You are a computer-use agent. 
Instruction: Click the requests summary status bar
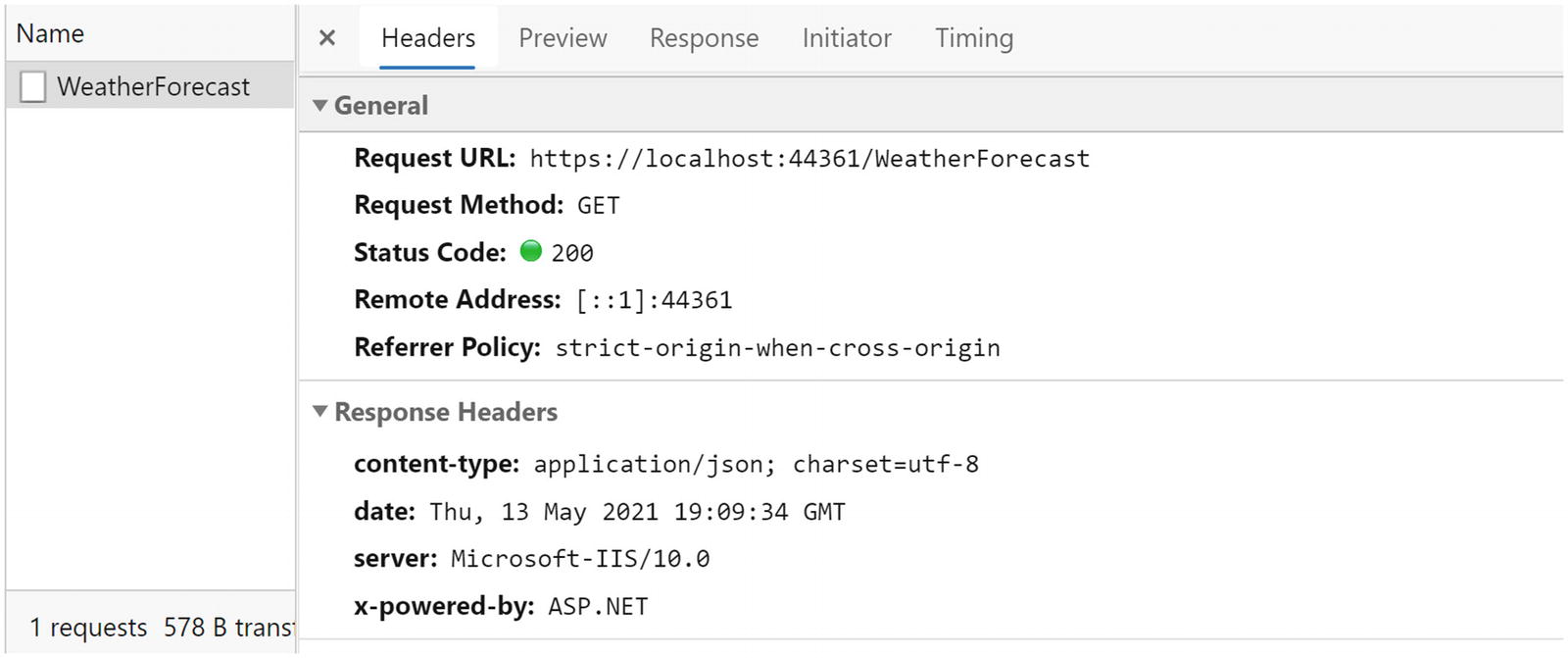(x=157, y=627)
